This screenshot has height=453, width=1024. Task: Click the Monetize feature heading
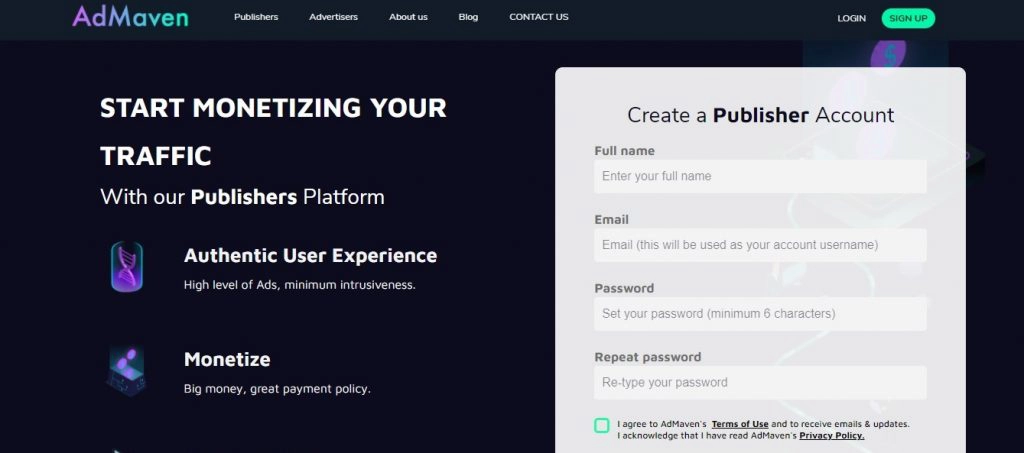(x=227, y=359)
